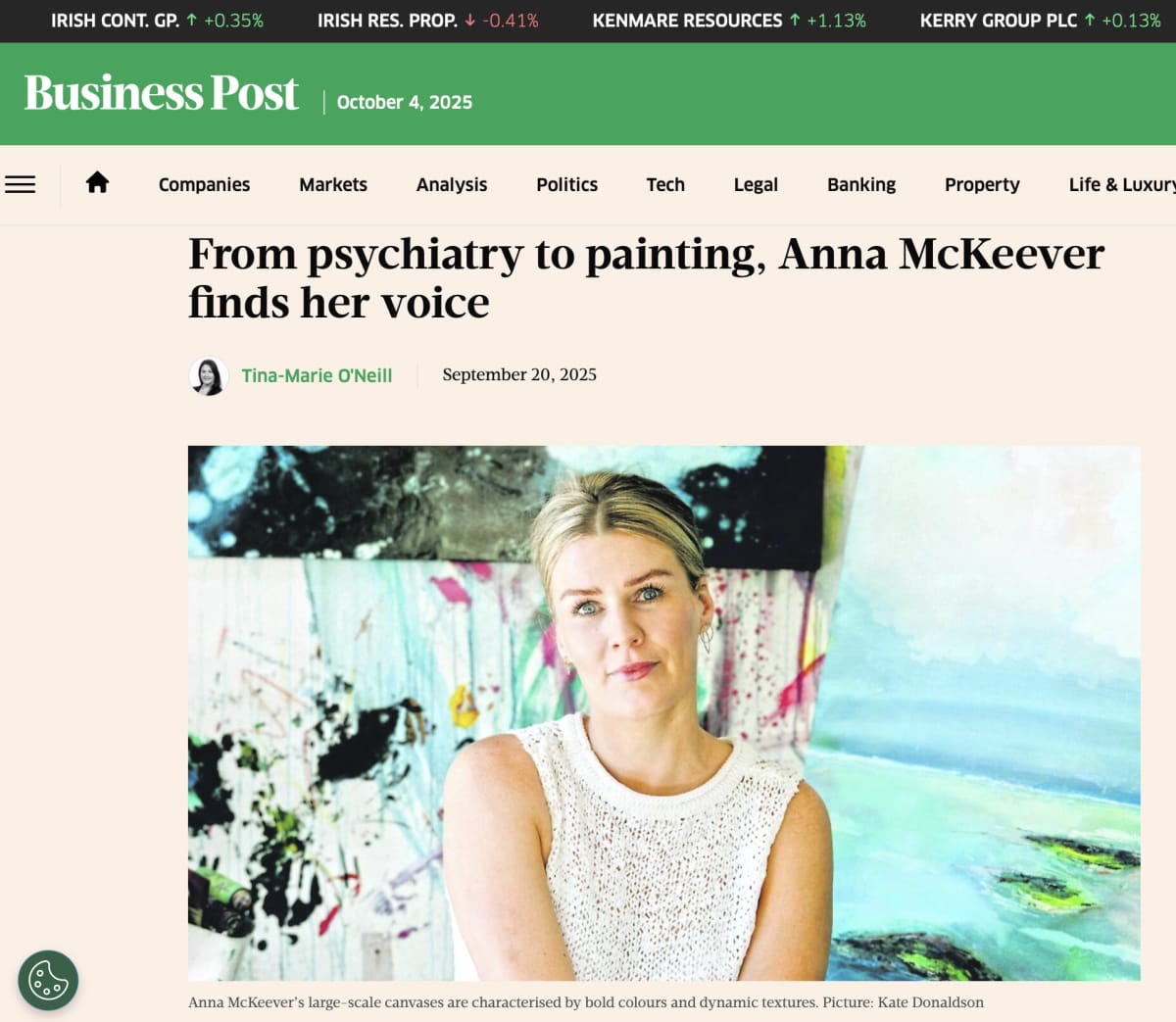Open the Companies section
Image resolution: width=1176 pixels, height=1022 pixels.
click(x=204, y=184)
